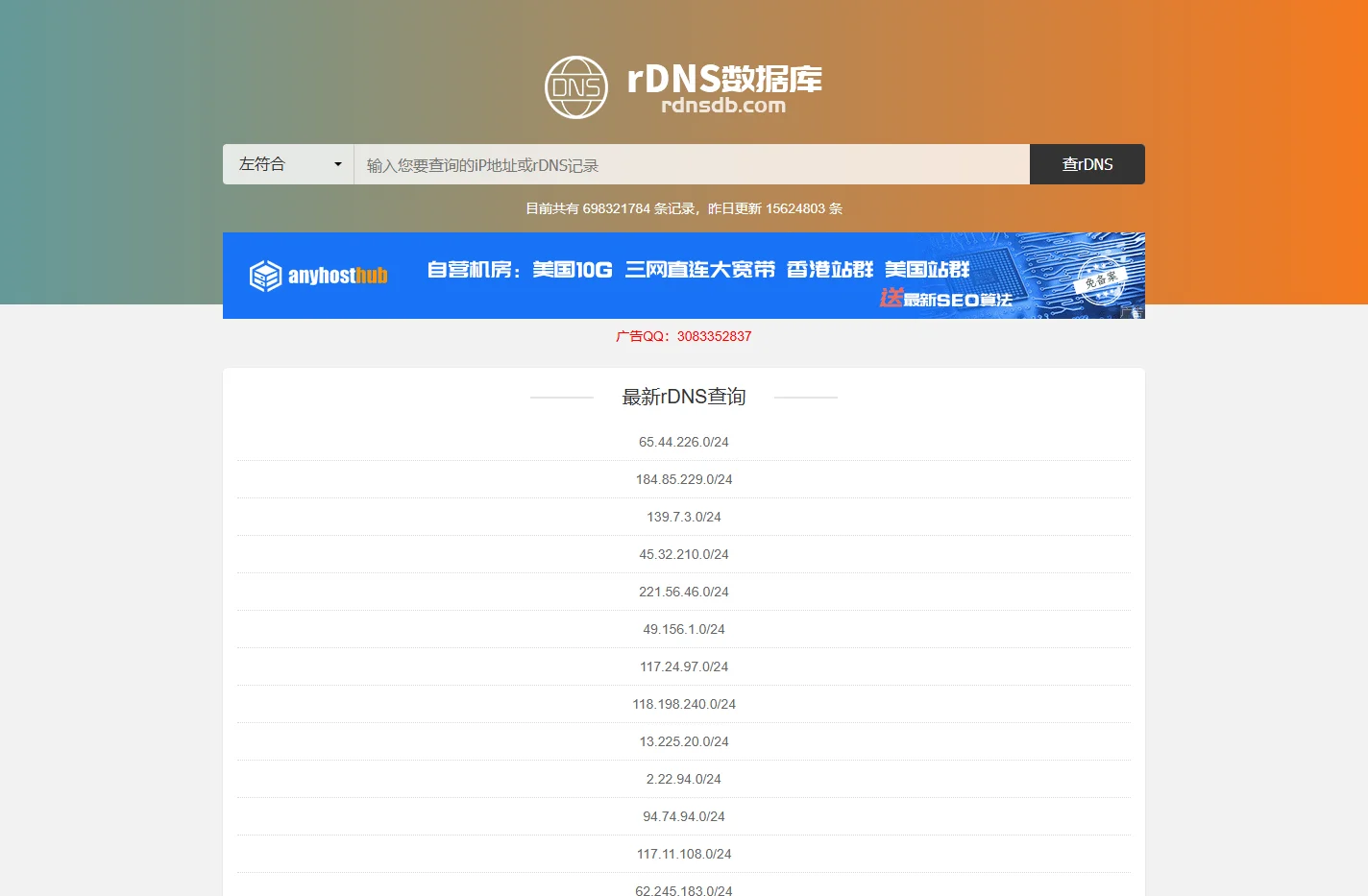Select the 49.156.1.0/24 subnet row
Viewport: 1368px width, 896px height.
point(684,629)
